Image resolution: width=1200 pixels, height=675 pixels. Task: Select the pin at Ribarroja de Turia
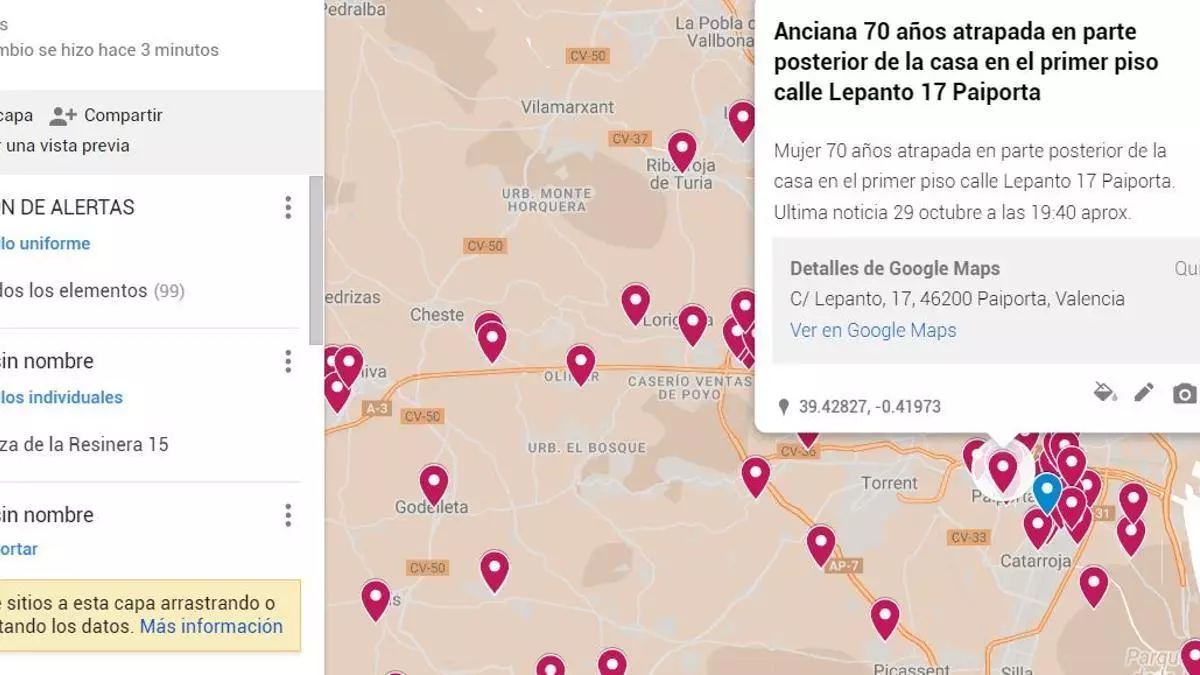[682, 150]
